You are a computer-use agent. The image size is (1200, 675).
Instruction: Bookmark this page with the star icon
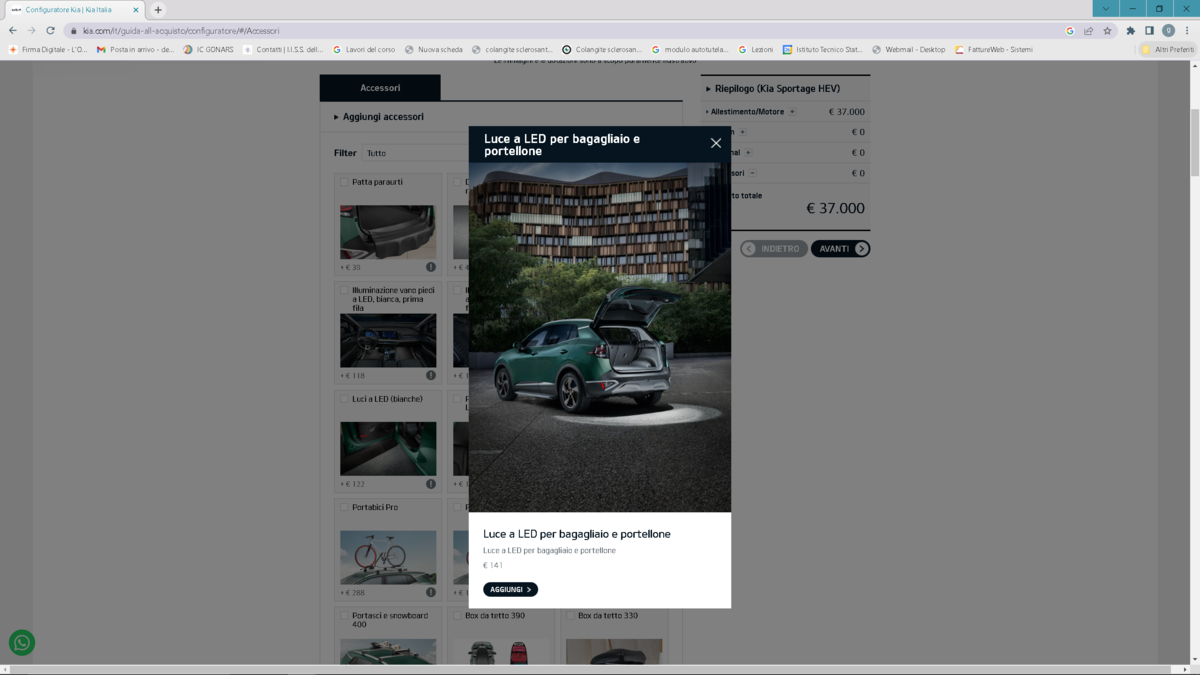coord(1107,31)
